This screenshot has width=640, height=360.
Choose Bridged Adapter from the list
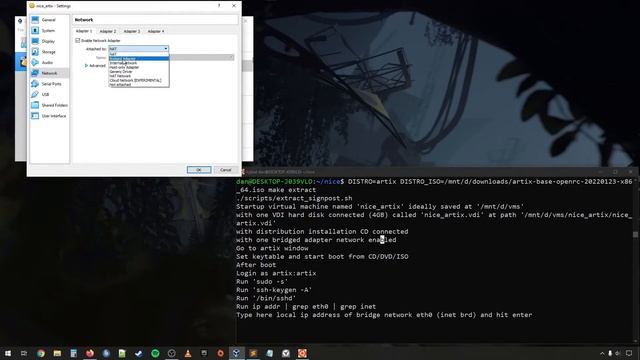coord(139,58)
